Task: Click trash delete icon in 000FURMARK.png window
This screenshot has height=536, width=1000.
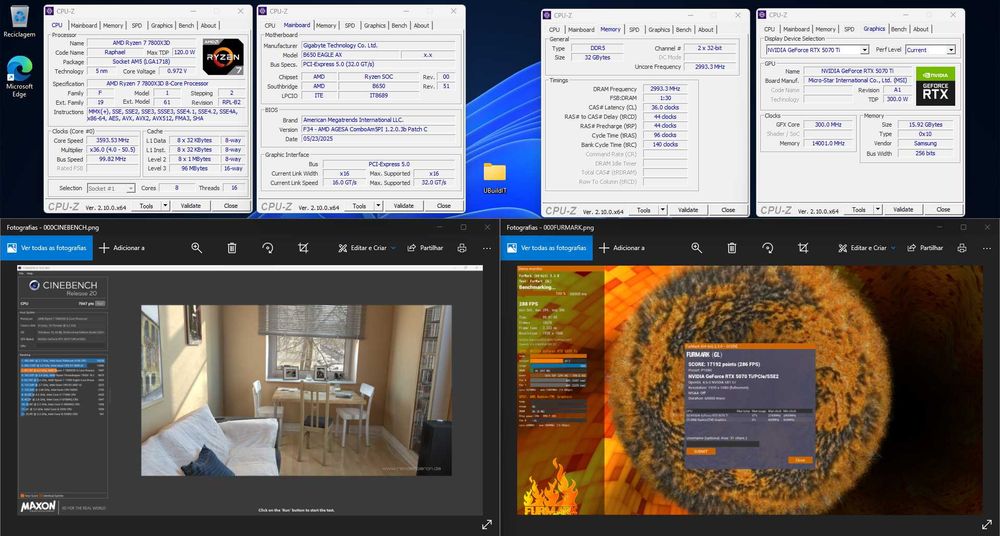Action: [732, 248]
